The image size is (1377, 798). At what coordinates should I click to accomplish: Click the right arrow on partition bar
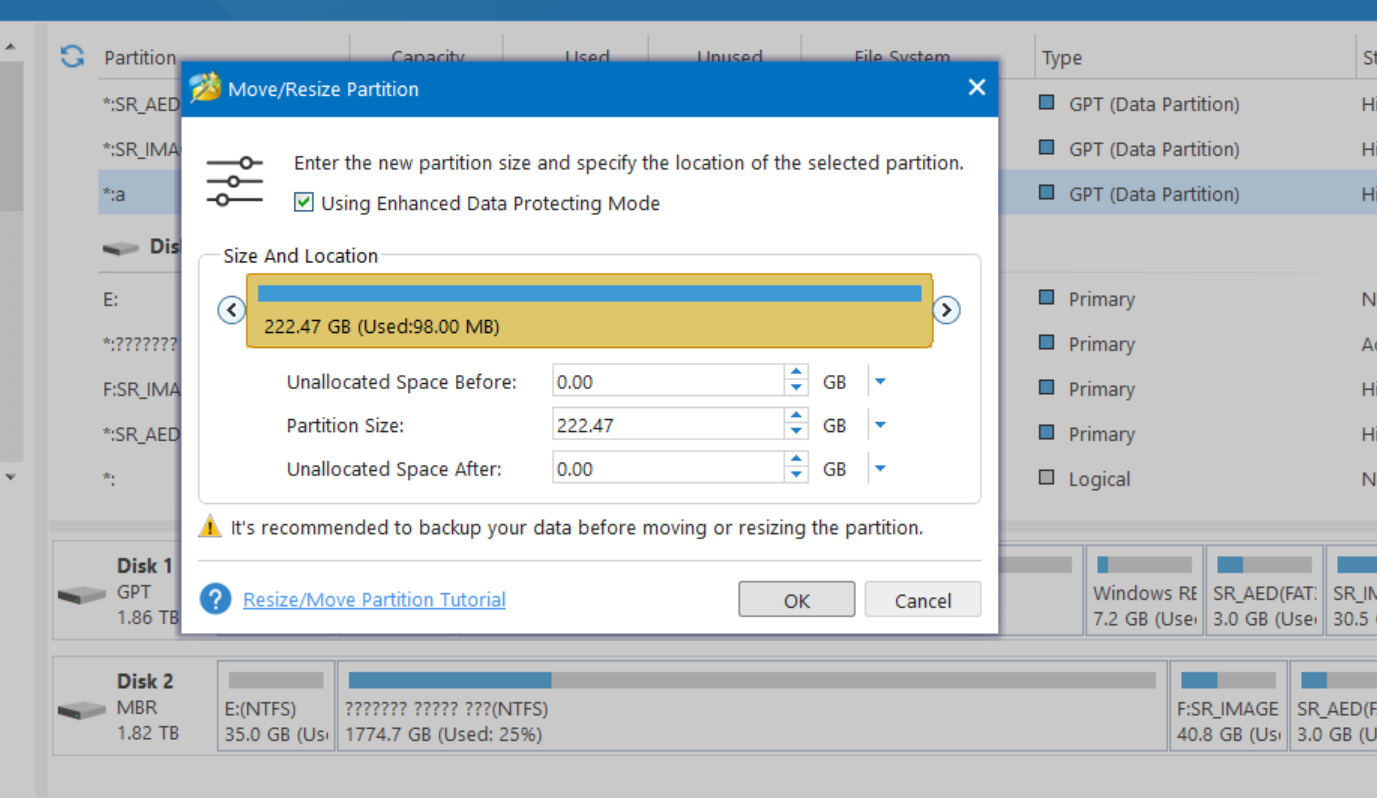[x=946, y=310]
